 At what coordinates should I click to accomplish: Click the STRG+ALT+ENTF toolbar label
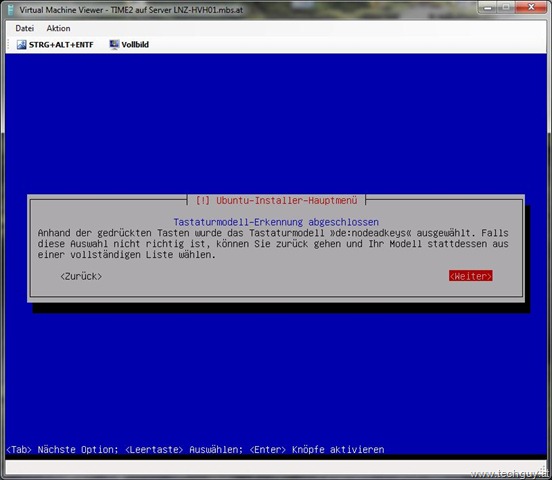coord(61,45)
